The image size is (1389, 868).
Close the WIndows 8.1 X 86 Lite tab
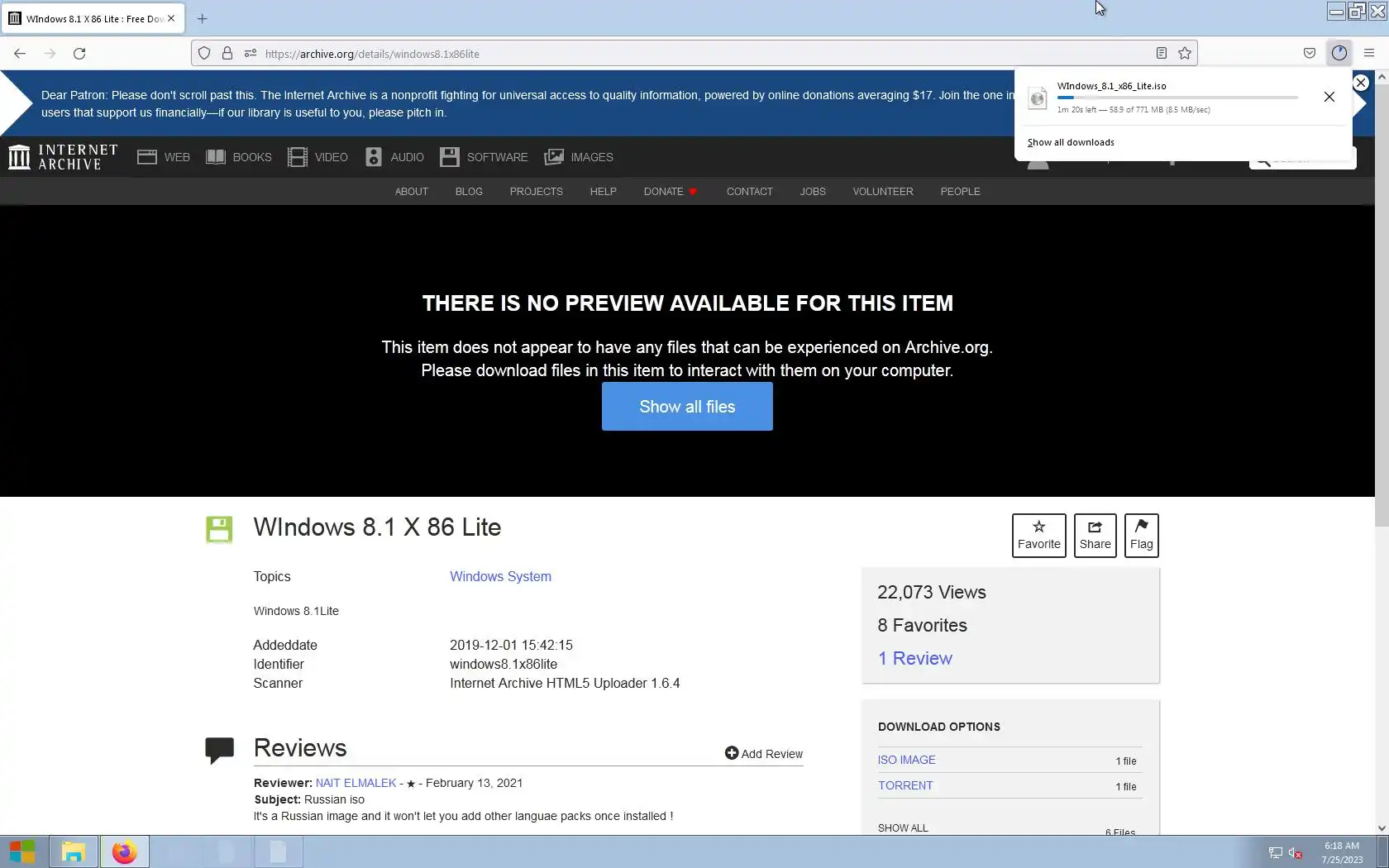[171, 18]
